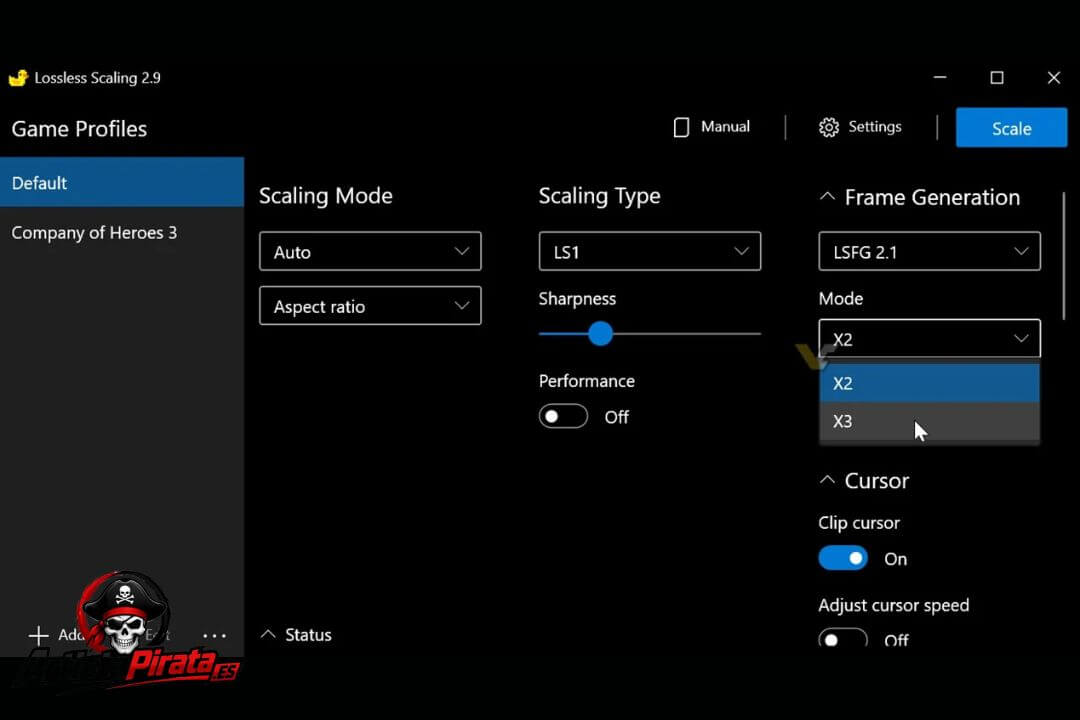Close the Lossless Scaling window
Viewport: 1080px width, 720px height.
coord(1054,78)
